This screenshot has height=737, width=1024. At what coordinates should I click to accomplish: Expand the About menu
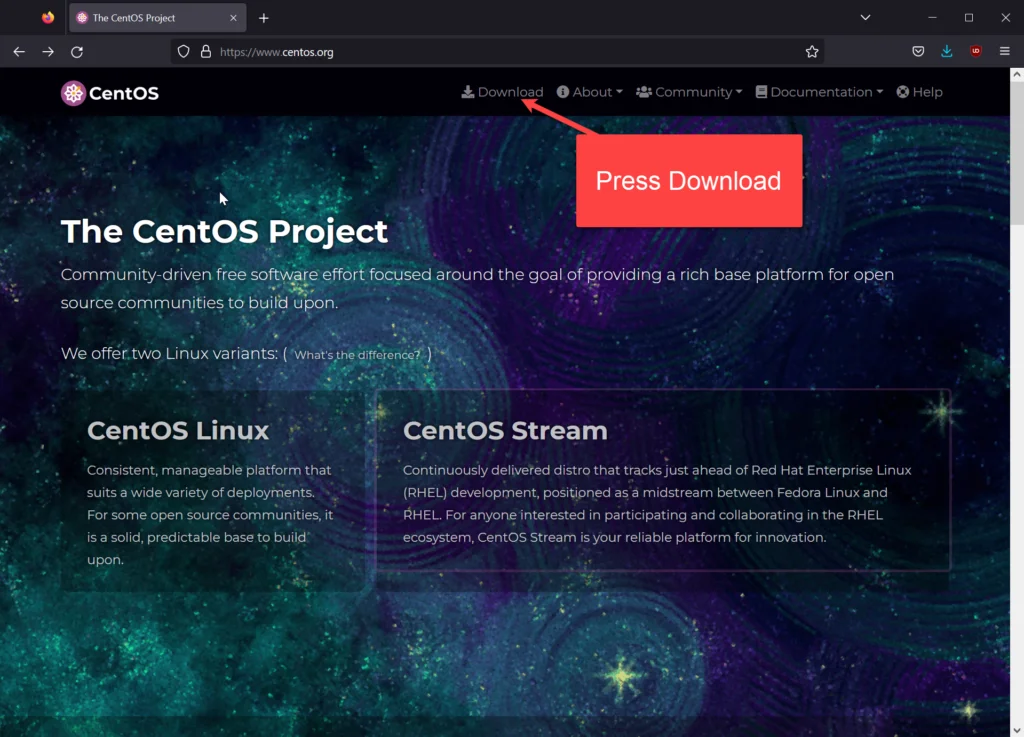pyautogui.click(x=589, y=91)
